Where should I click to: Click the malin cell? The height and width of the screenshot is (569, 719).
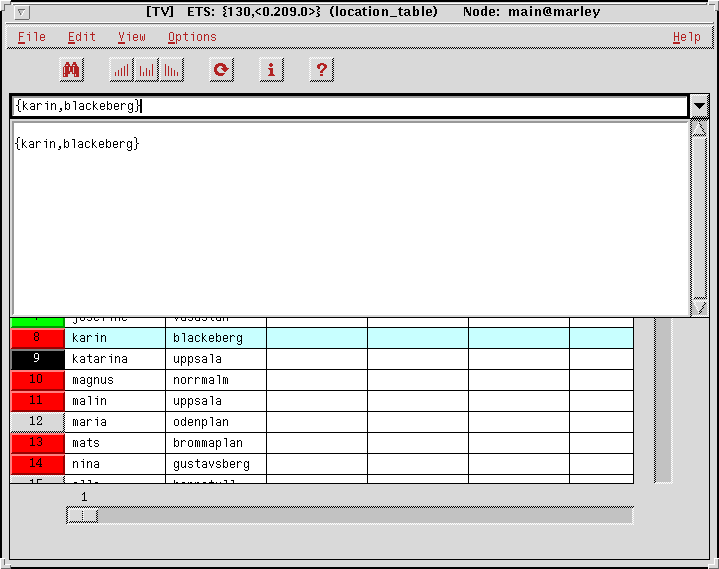coord(115,401)
